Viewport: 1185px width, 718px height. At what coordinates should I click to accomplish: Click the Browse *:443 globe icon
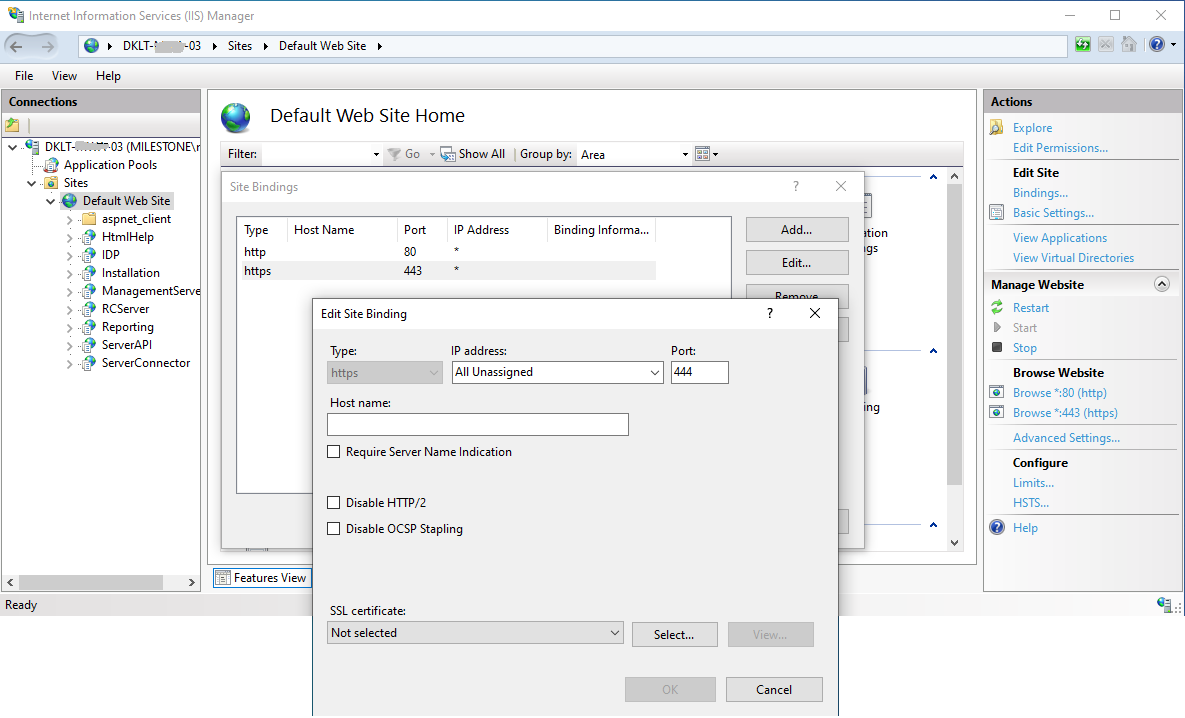coord(997,413)
